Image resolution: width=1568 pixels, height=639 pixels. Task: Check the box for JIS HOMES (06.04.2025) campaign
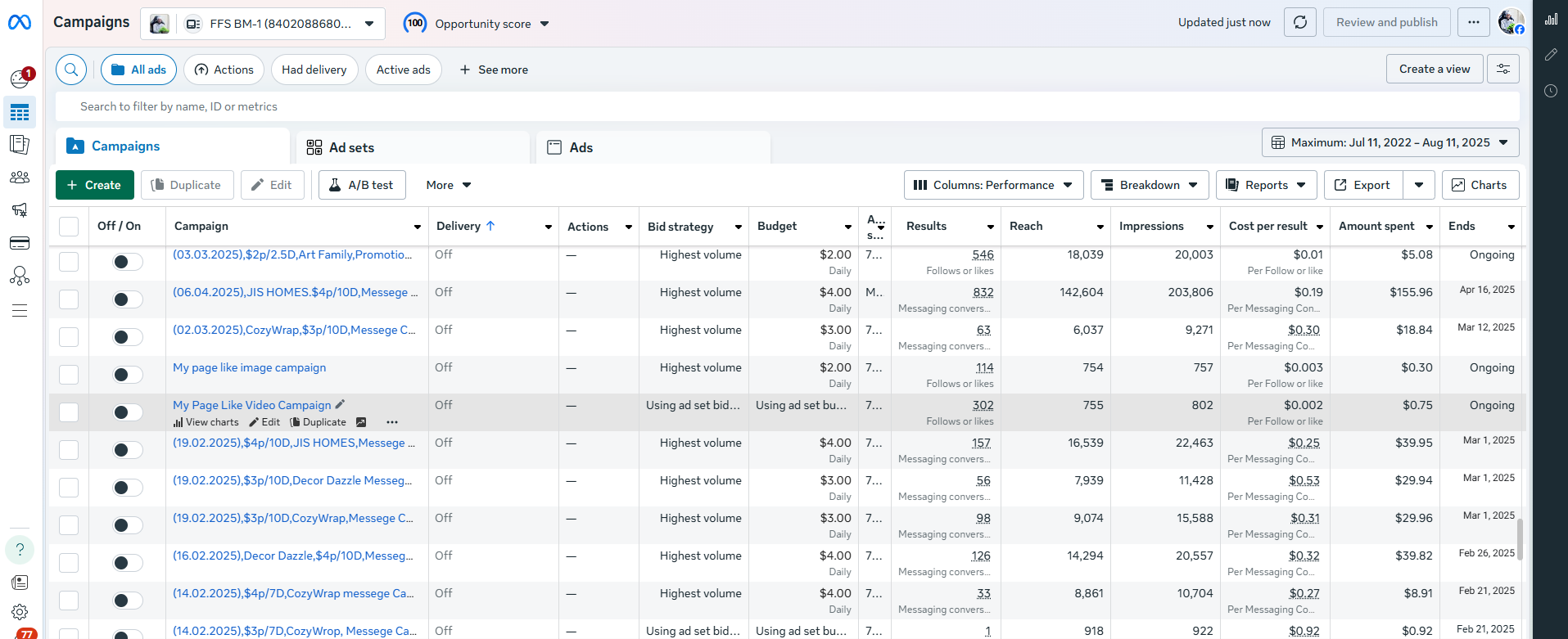point(69,299)
